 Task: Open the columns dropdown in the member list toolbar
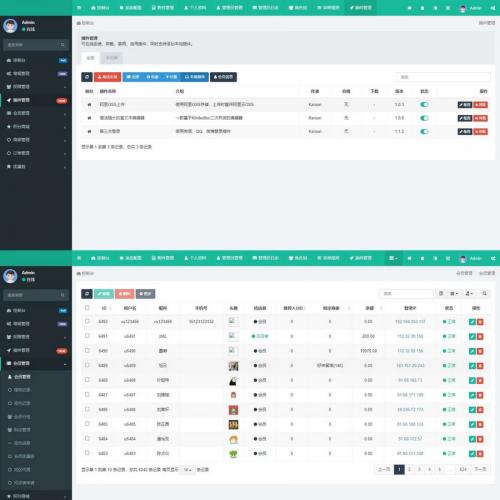pos(454,293)
